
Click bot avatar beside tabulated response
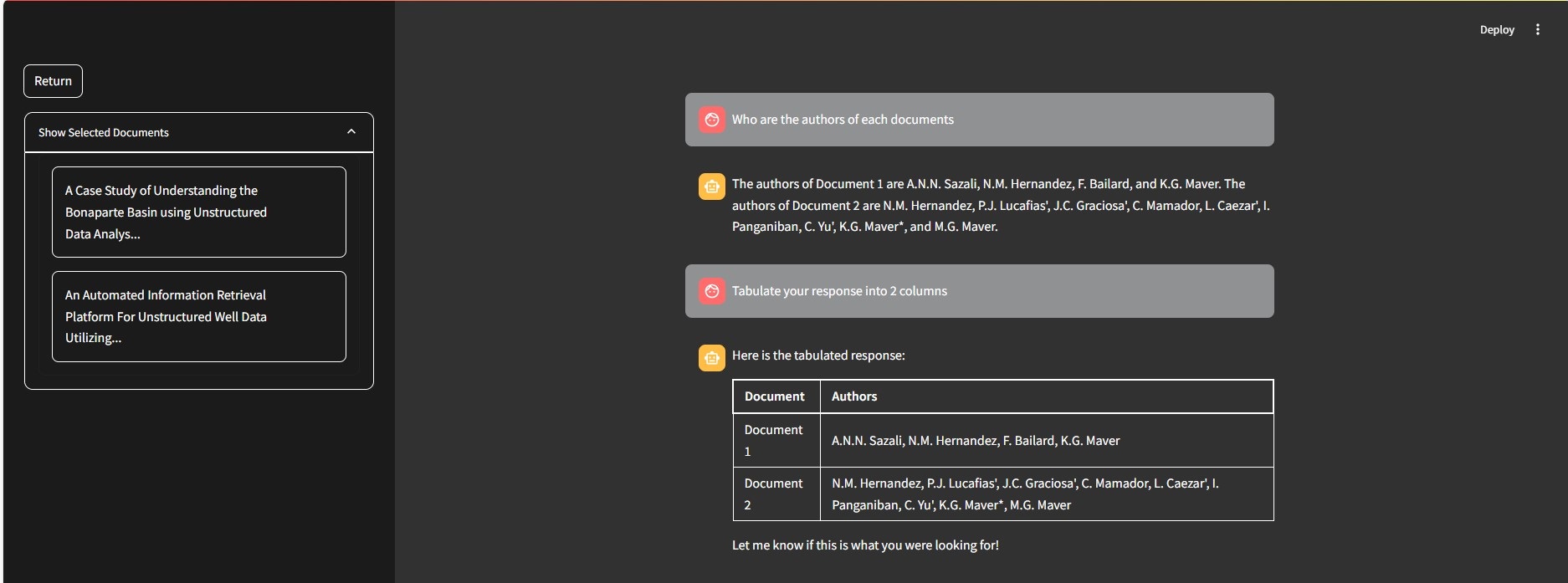click(x=712, y=358)
